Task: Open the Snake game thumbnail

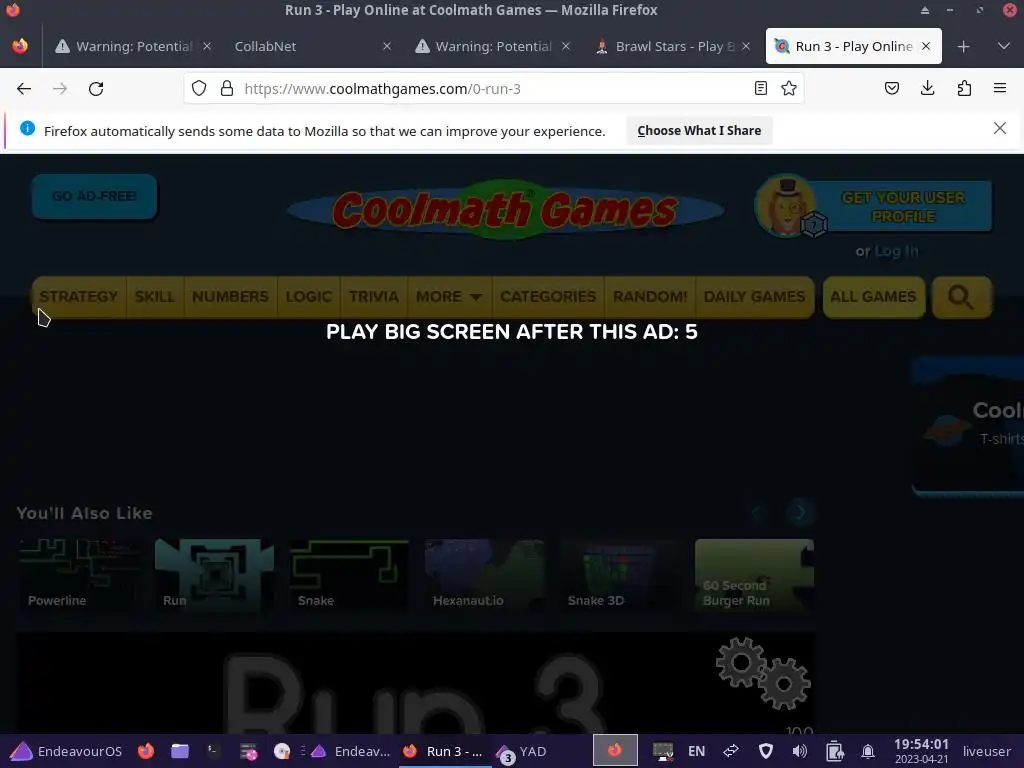Action: tap(349, 575)
